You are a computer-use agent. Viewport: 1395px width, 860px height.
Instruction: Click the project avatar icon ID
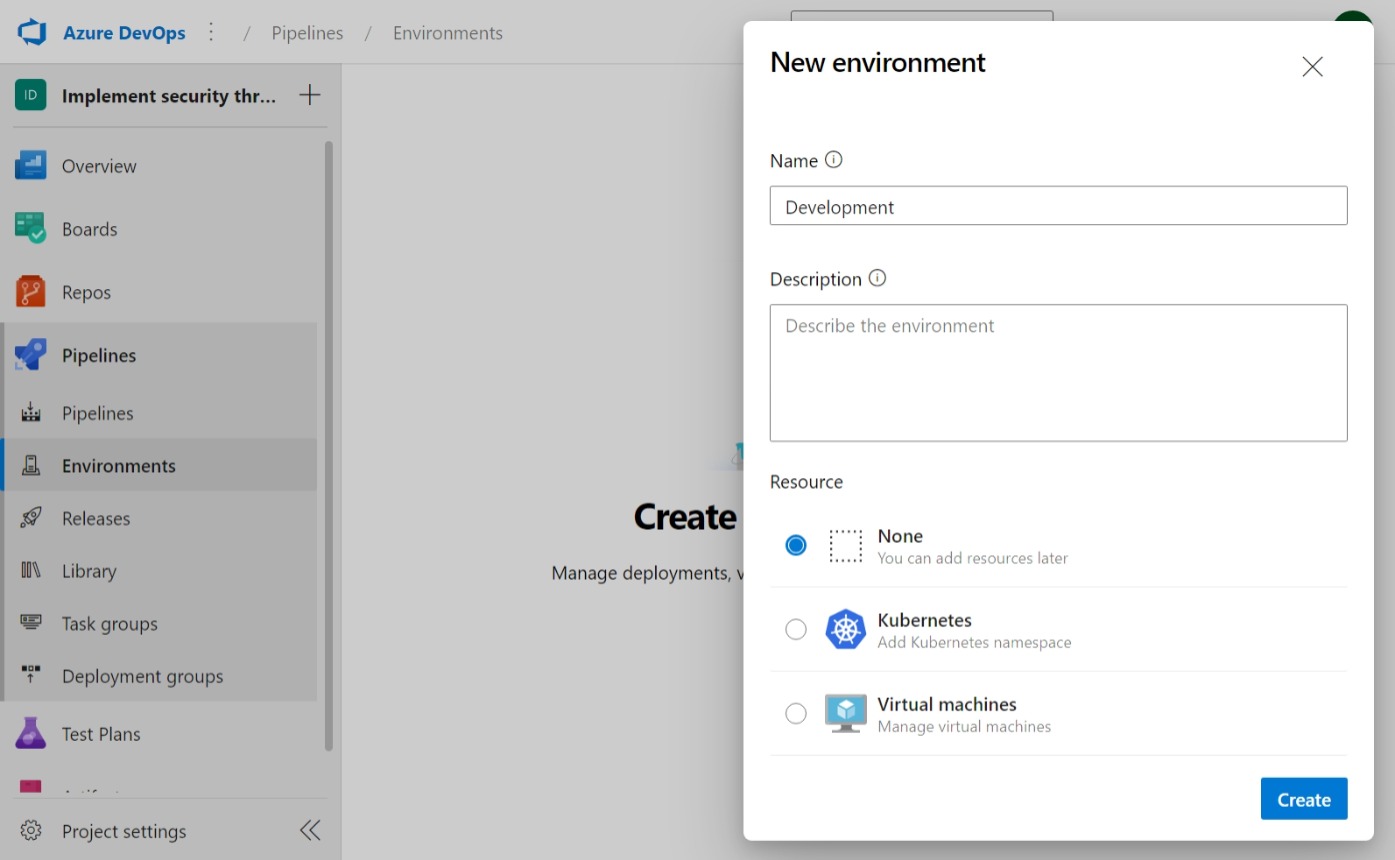pyautogui.click(x=31, y=95)
